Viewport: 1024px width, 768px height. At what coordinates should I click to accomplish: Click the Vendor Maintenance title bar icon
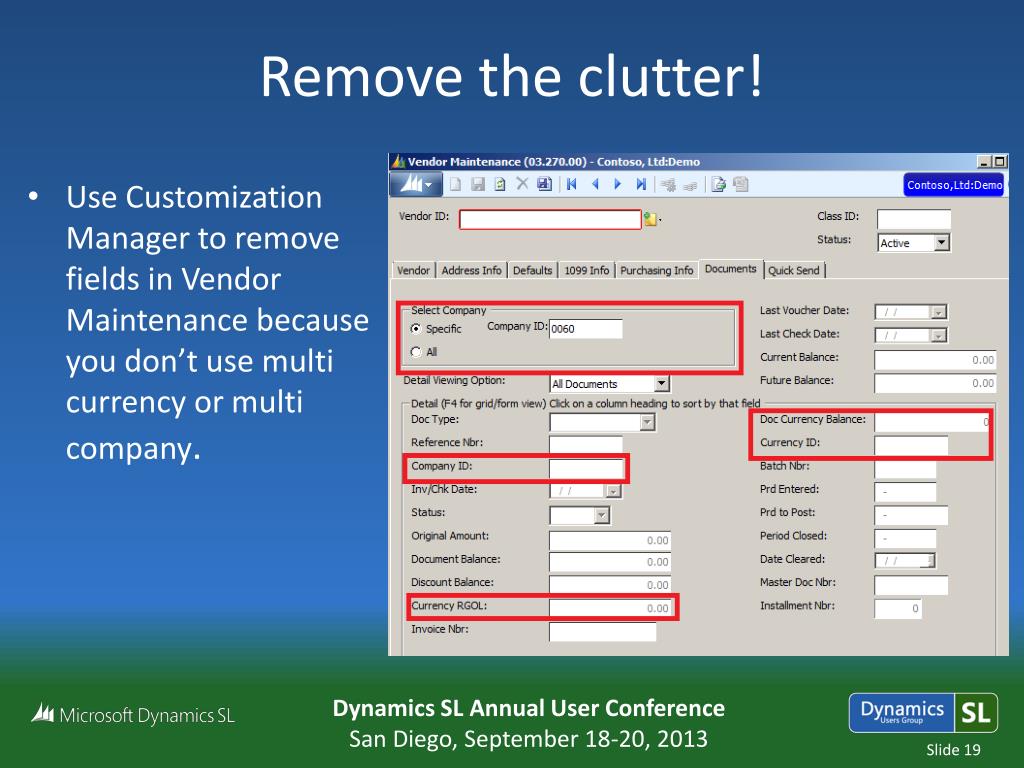[398, 161]
